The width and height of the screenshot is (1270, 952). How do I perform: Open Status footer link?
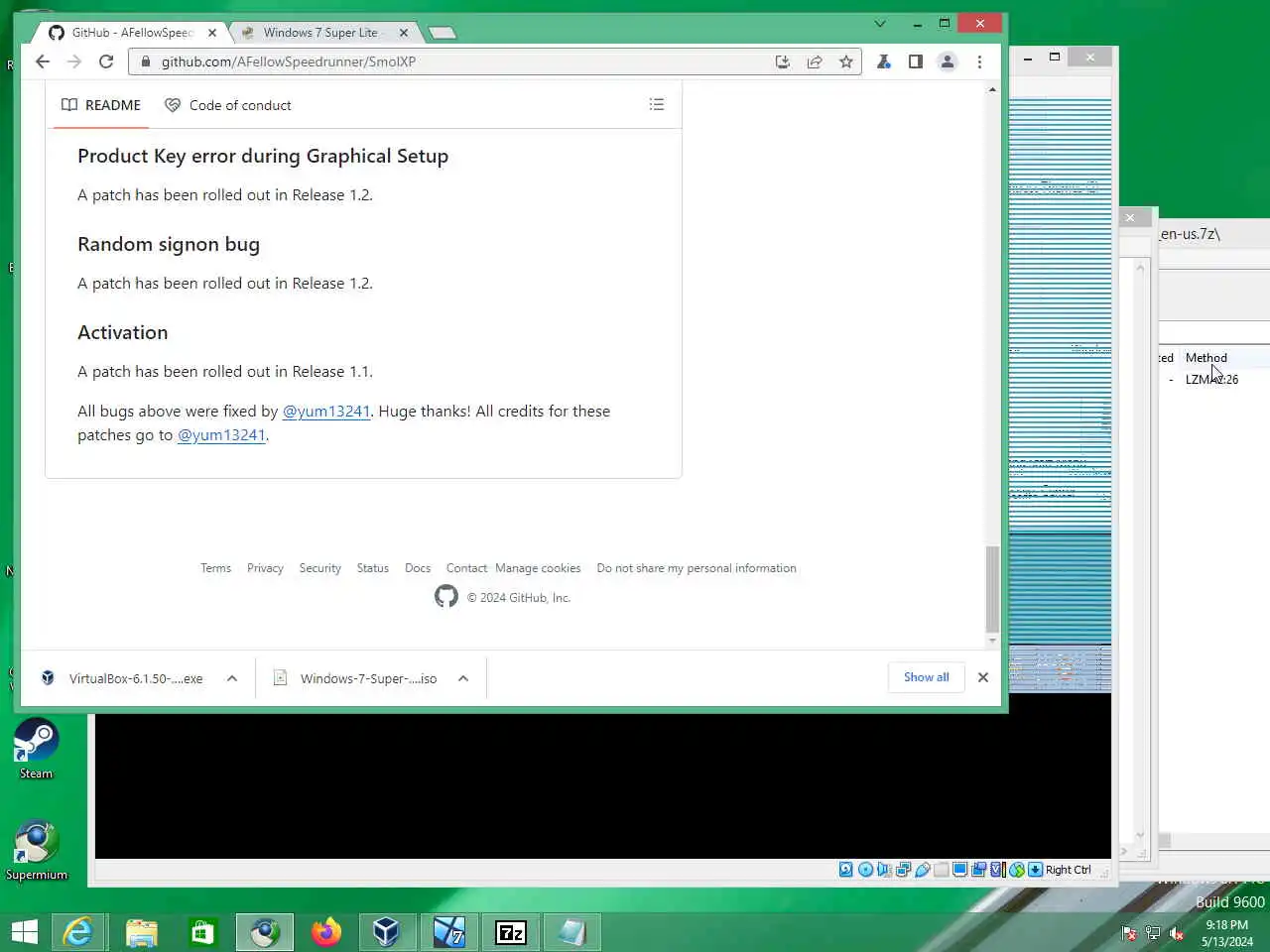click(x=373, y=568)
